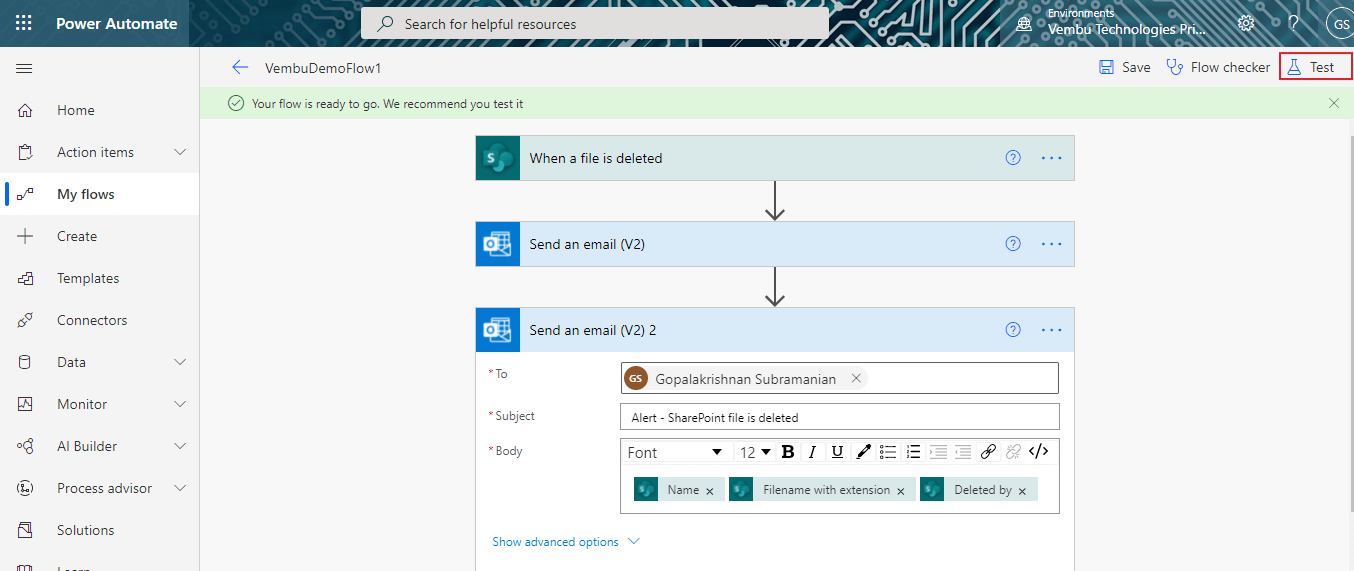Click the To recipients field
The height and width of the screenshot is (571, 1354).
pyautogui.click(x=839, y=378)
